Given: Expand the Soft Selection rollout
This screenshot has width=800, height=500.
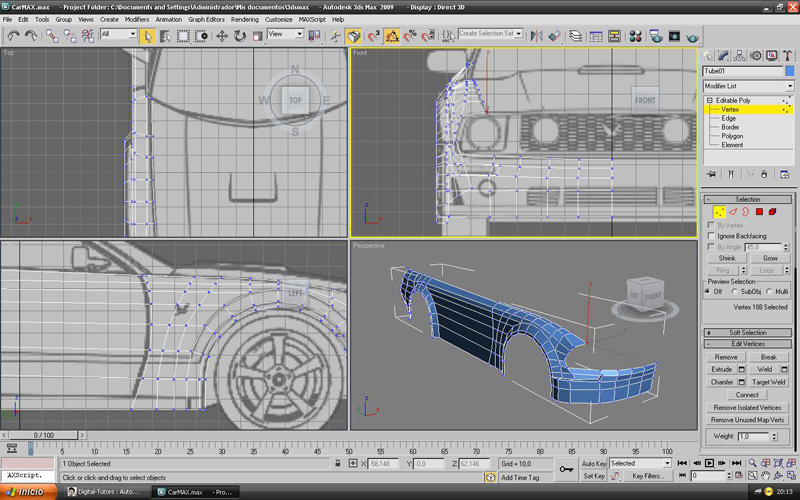Looking at the screenshot, I should tap(747, 332).
